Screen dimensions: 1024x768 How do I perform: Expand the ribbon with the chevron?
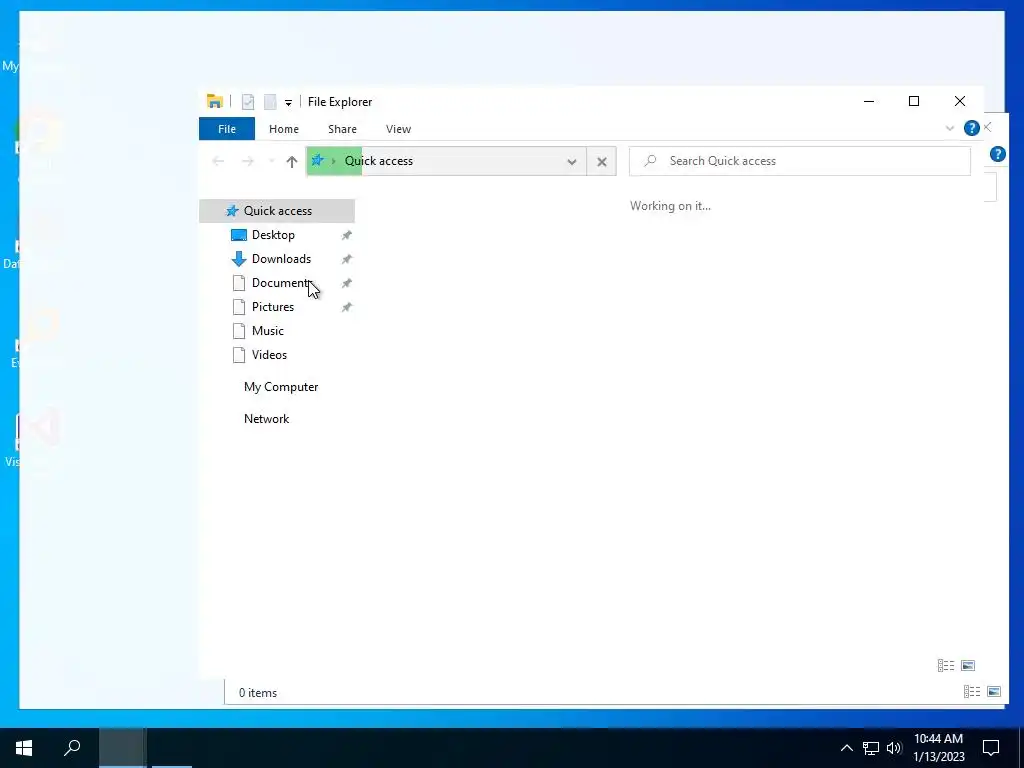[950, 128]
